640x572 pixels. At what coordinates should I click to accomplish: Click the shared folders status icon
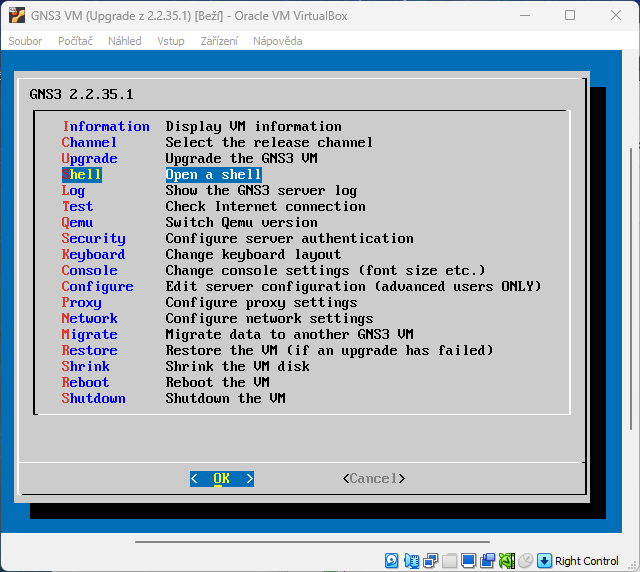(449, 561)
